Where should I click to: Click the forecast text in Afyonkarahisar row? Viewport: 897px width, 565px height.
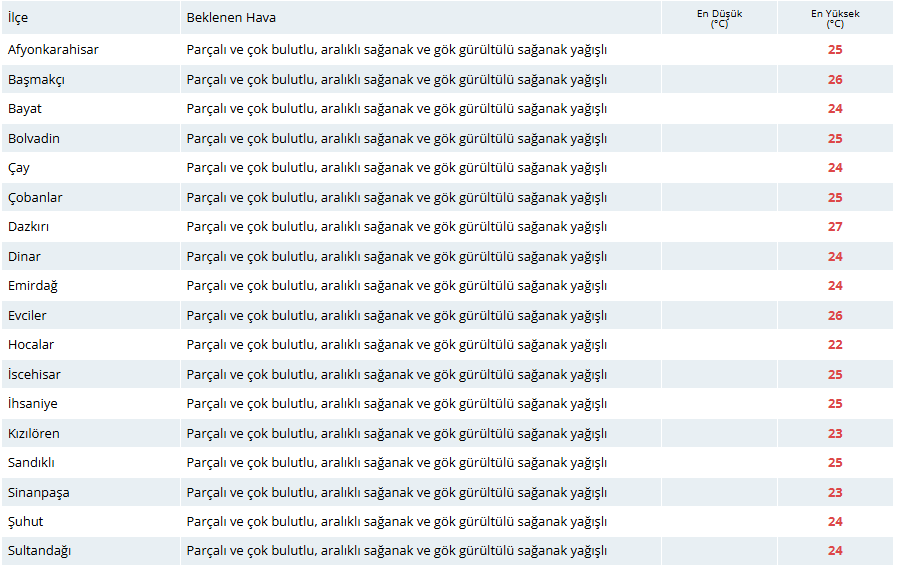(x=396, y=50)
